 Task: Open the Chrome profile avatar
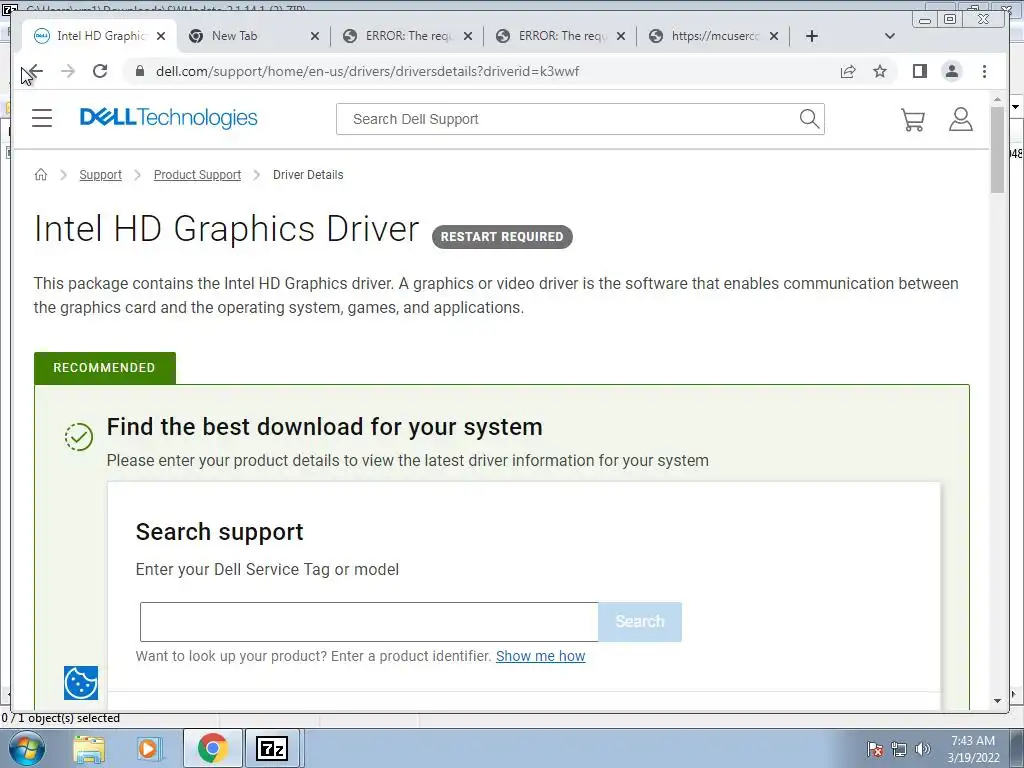pyautogui.click(x=952, y=71)
